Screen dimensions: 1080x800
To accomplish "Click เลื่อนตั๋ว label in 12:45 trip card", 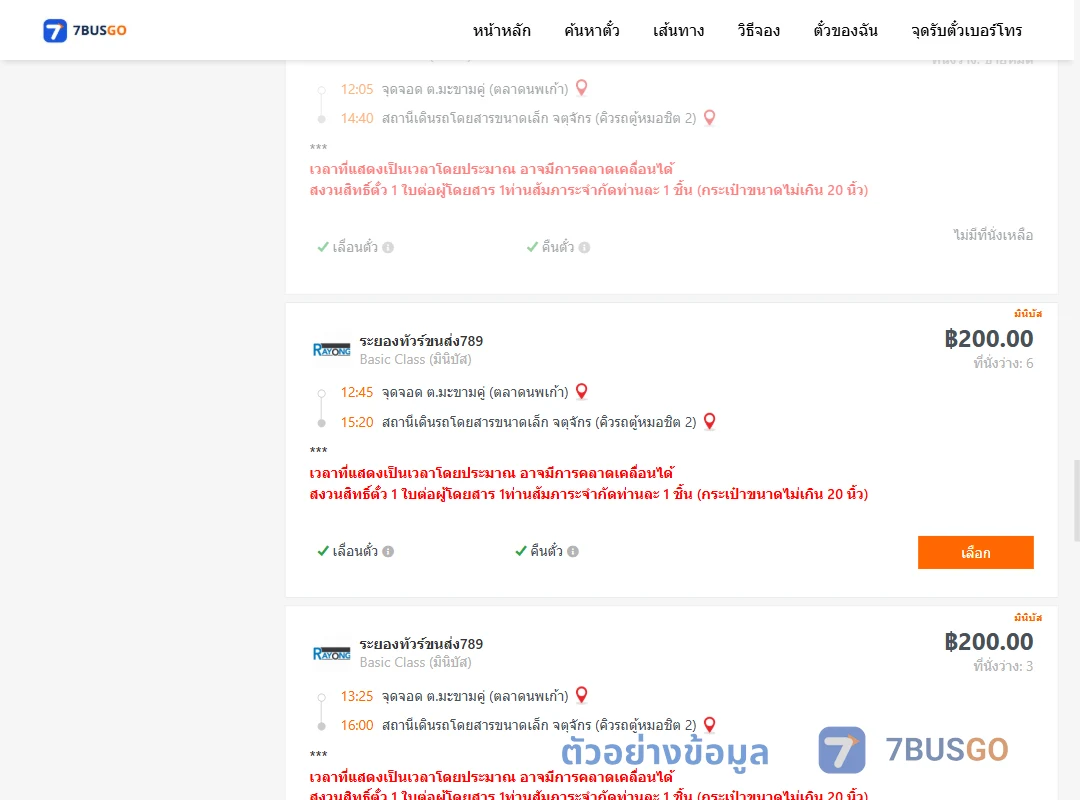I will coord(355,551).
